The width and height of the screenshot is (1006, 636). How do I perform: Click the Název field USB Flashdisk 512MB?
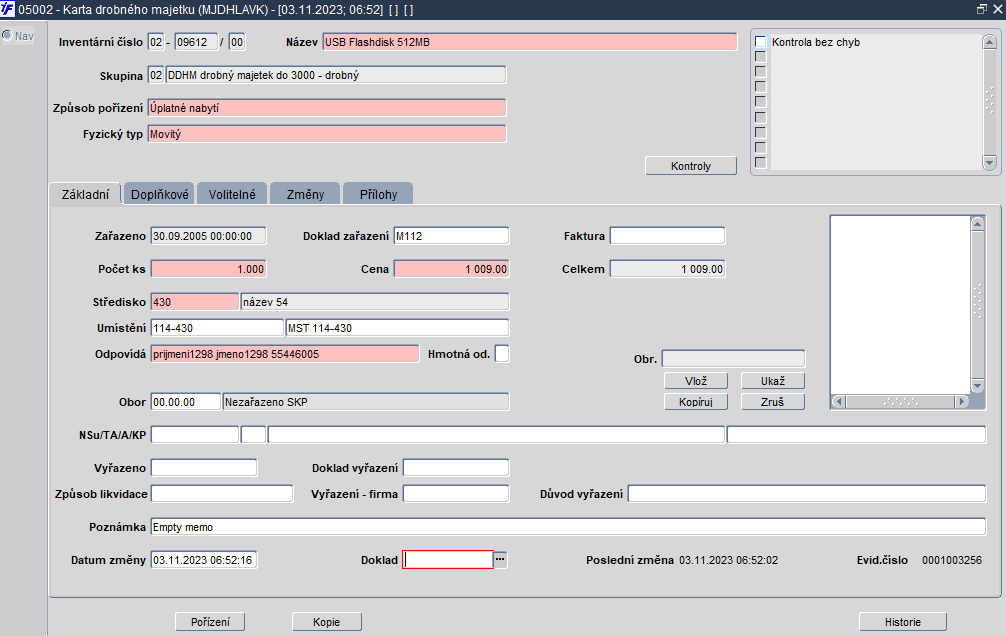(530, 42)
